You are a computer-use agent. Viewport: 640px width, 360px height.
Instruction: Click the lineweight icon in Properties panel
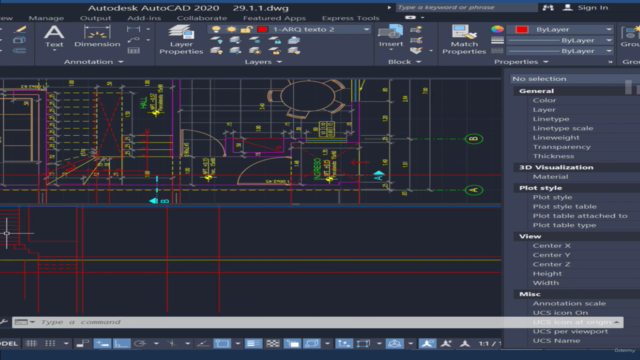pyautogui.click(x=497, y=40)
